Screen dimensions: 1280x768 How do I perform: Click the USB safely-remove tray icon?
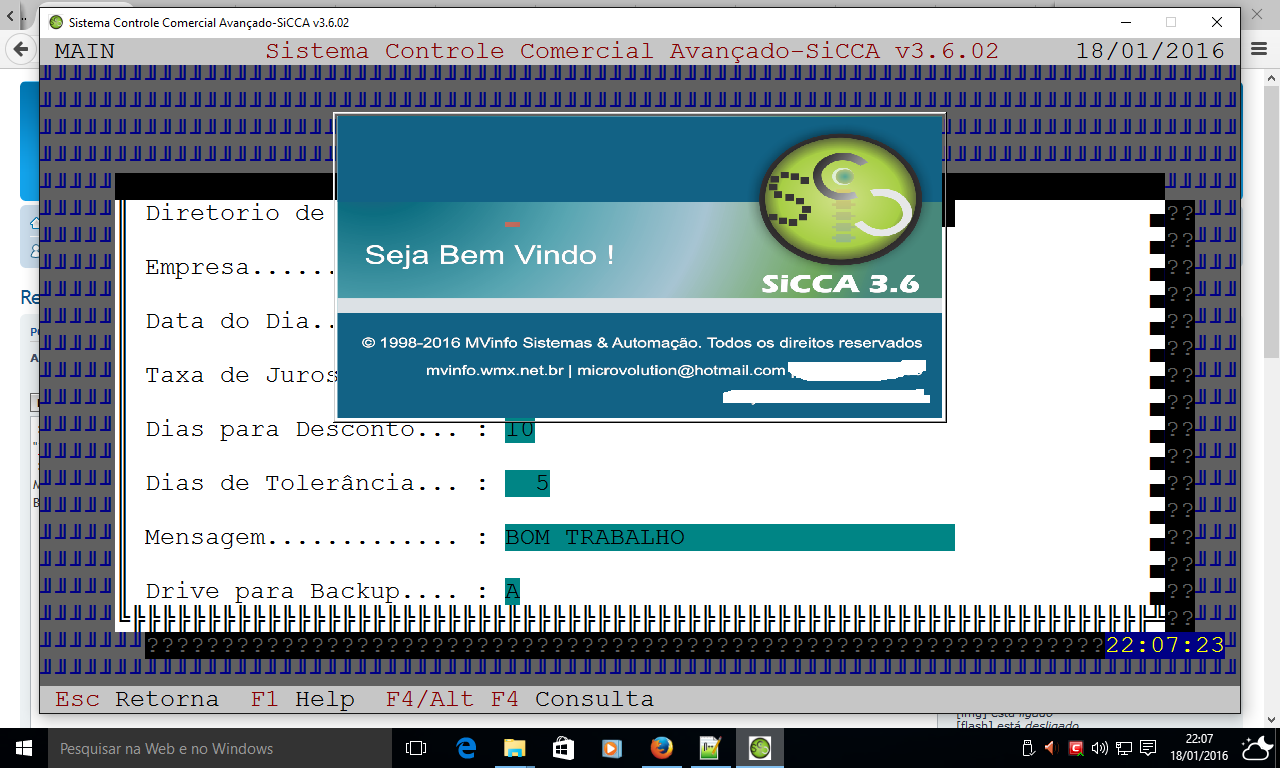click(x=1028, y=748)
